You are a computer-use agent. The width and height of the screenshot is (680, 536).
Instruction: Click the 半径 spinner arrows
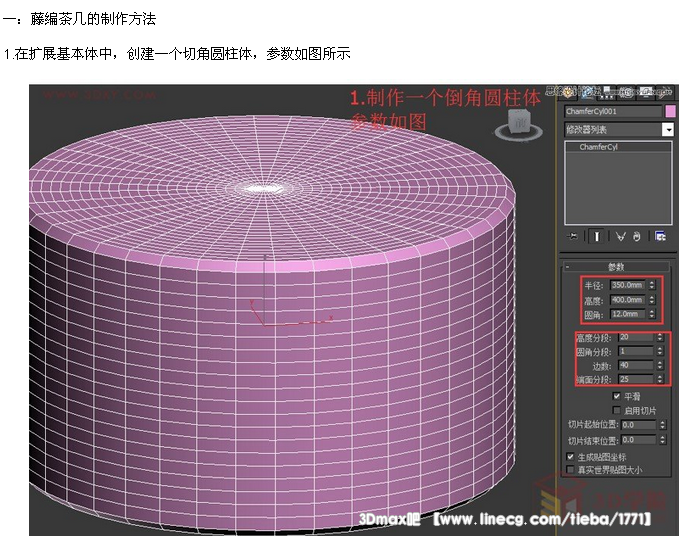pyautogui.click(x=652, y=285)
